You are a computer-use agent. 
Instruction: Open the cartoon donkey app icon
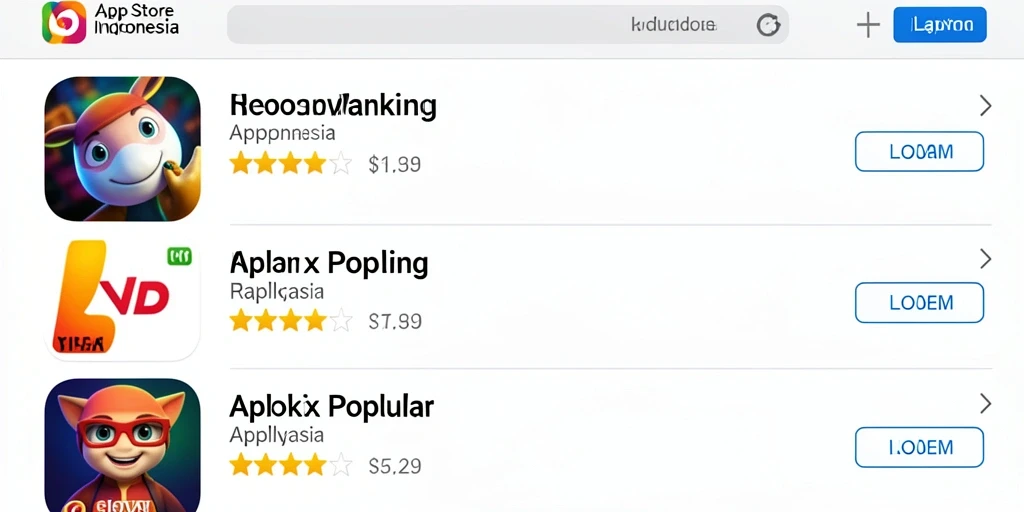click(122, 149)
